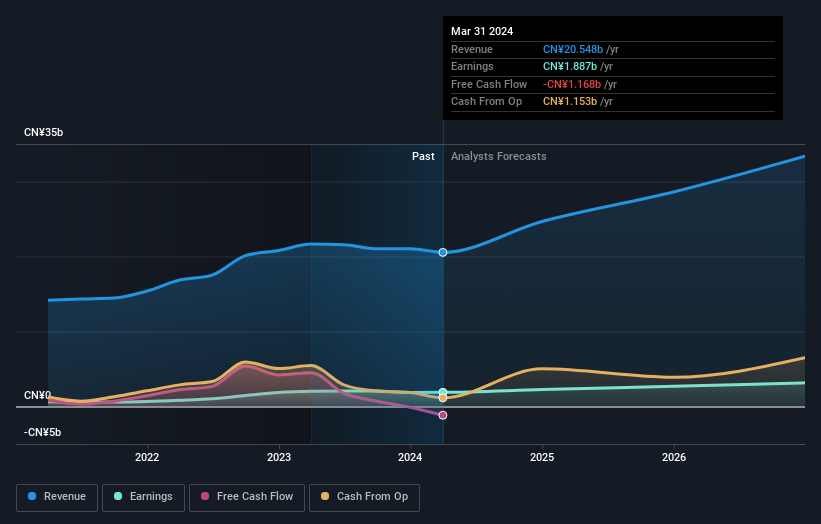This screenshot has height=524, width=821.
Task: Click the 2023 x-axis label
Action: 279,457
